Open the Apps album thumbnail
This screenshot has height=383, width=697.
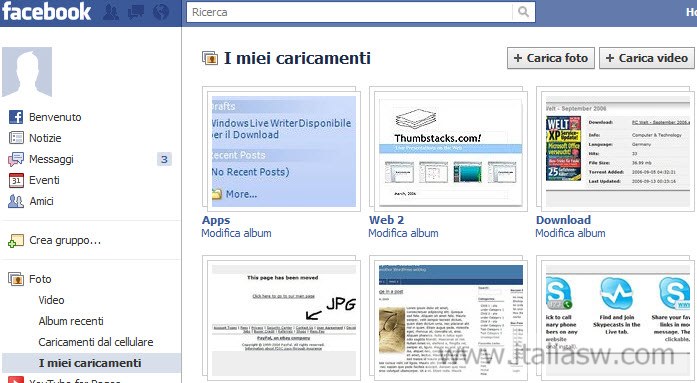(281, 149)
